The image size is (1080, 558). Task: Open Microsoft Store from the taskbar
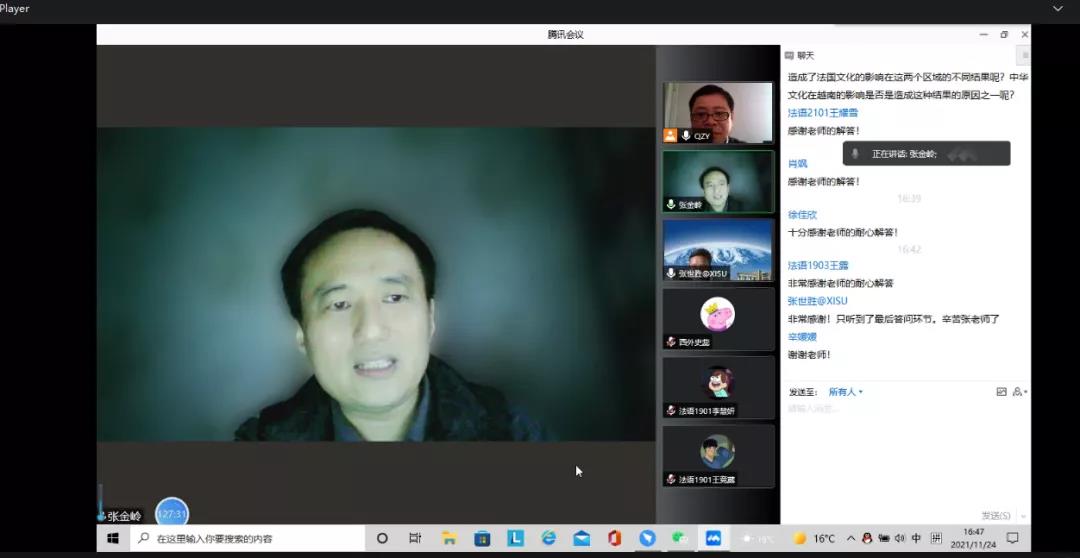coord(482,538)
